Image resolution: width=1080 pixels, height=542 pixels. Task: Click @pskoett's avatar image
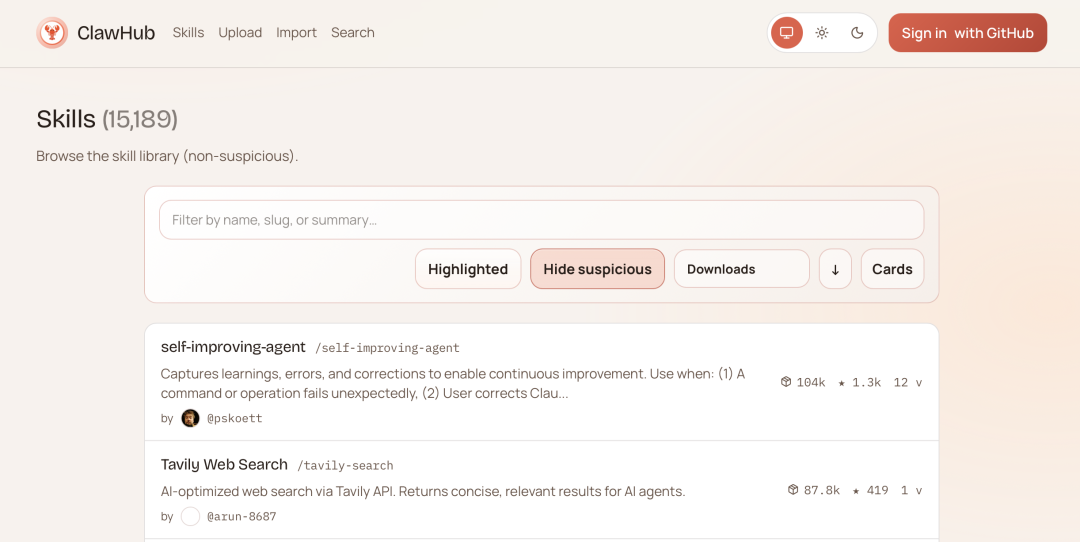190,418
